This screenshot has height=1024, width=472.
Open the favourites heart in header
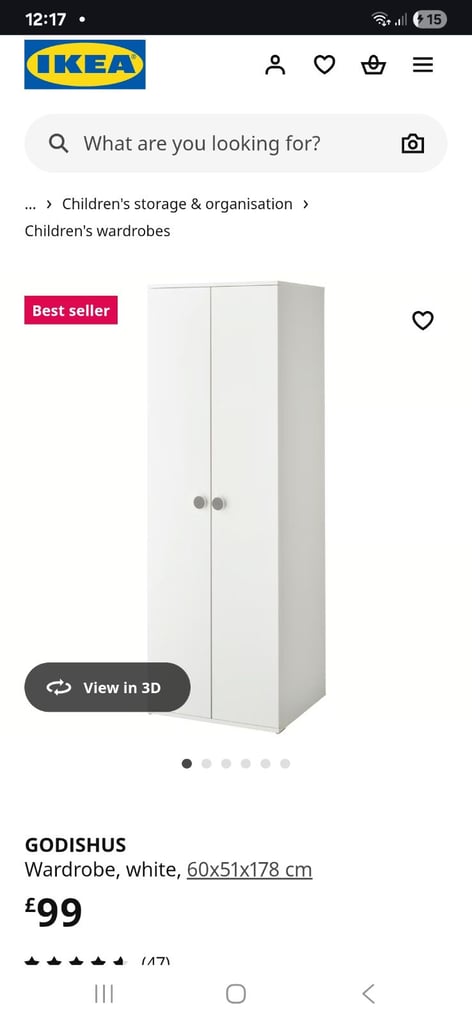pyautogui.click(x=324, y=65)
